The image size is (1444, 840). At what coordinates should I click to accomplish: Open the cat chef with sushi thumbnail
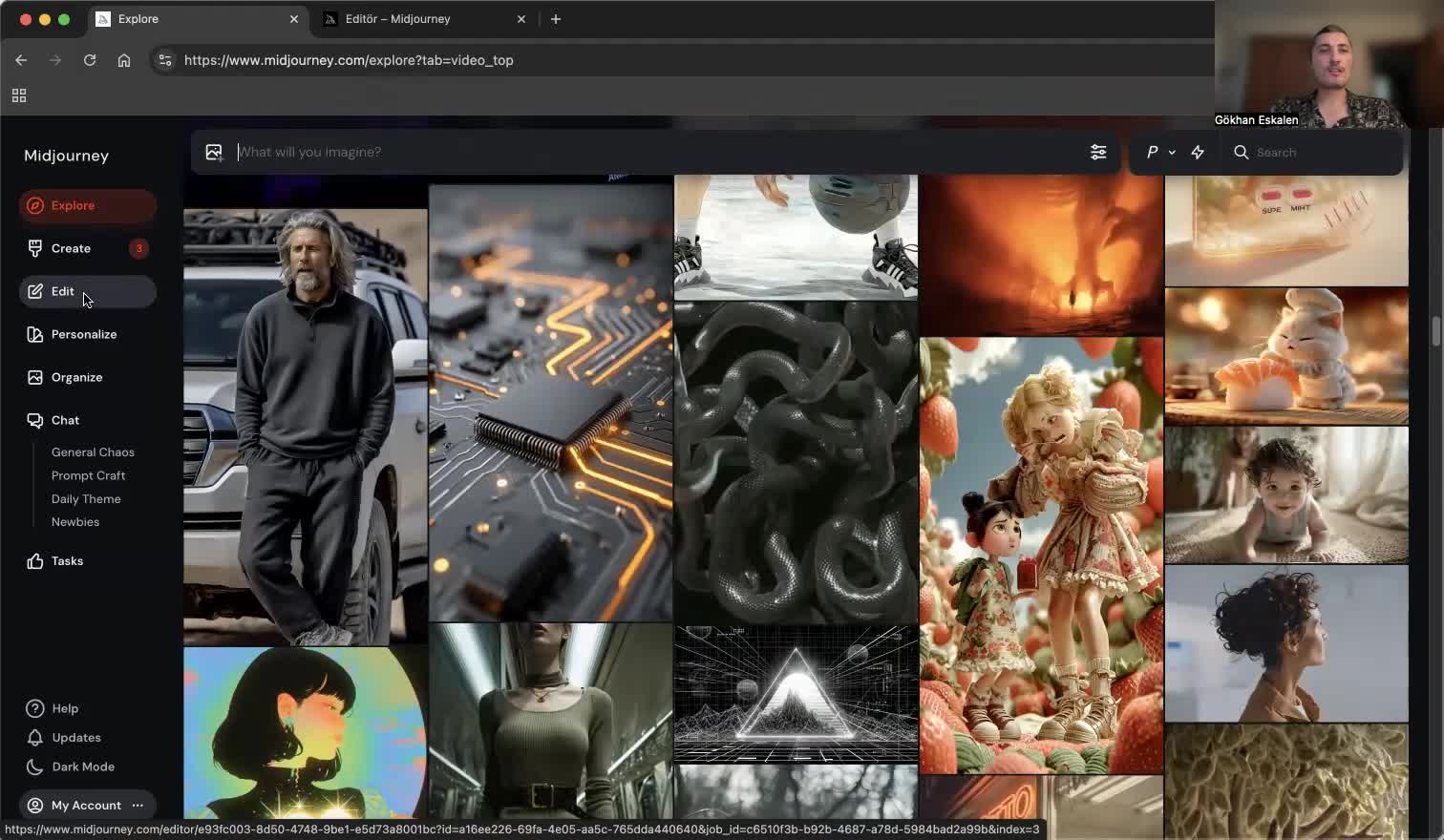pyautogui.click(x=1286, y=356)
